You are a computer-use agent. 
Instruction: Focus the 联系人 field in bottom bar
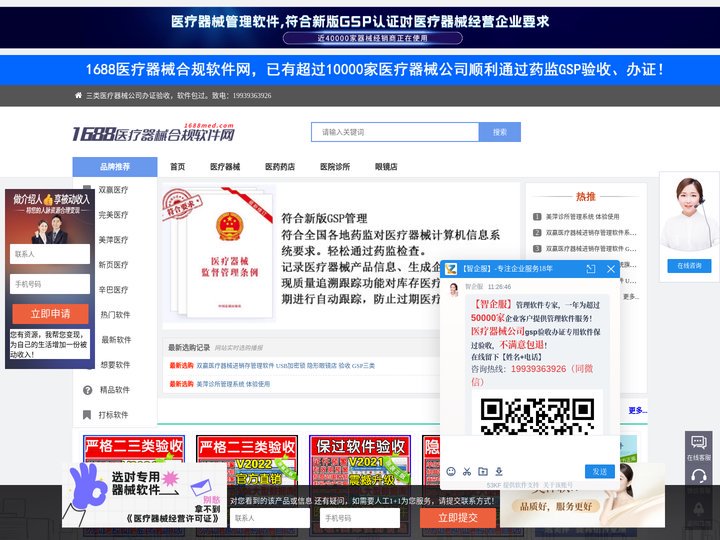(270, 518)
